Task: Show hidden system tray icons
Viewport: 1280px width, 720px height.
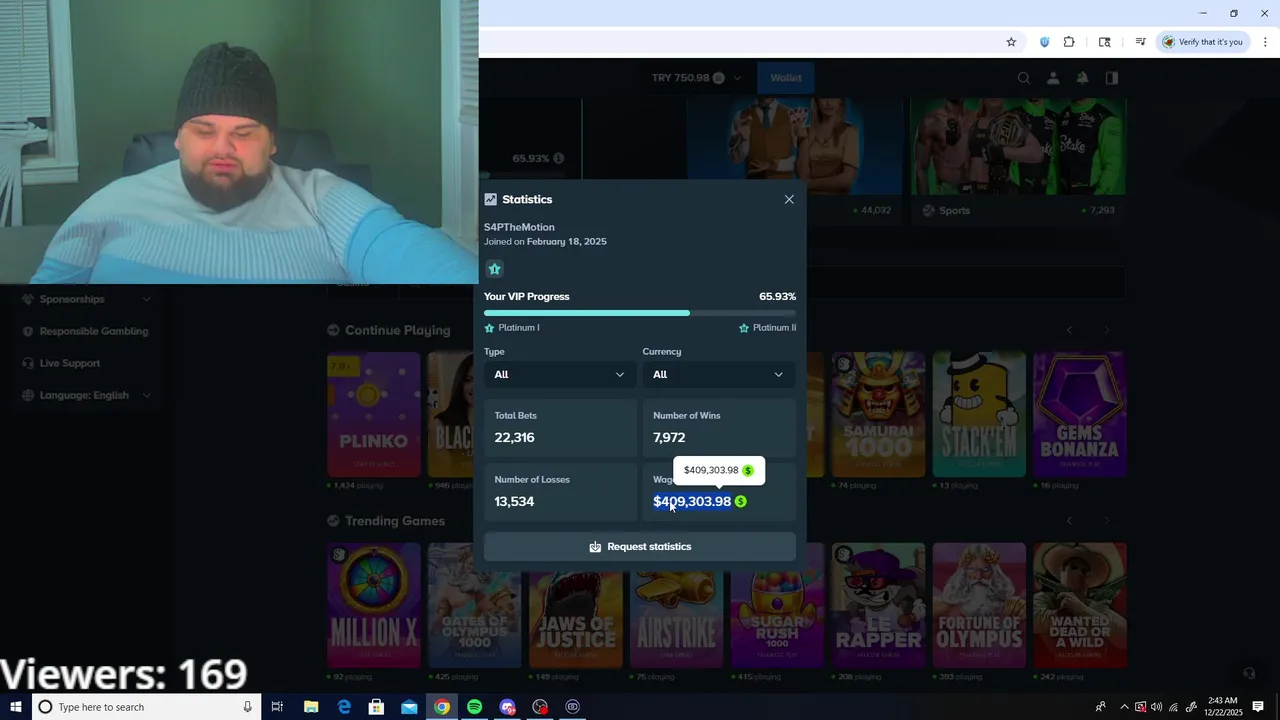Action: (x=1124, y=707)
